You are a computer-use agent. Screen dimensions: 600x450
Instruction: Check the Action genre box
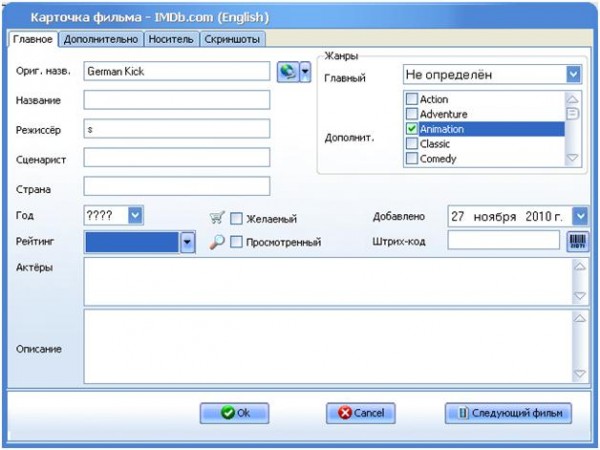point(411,99)
